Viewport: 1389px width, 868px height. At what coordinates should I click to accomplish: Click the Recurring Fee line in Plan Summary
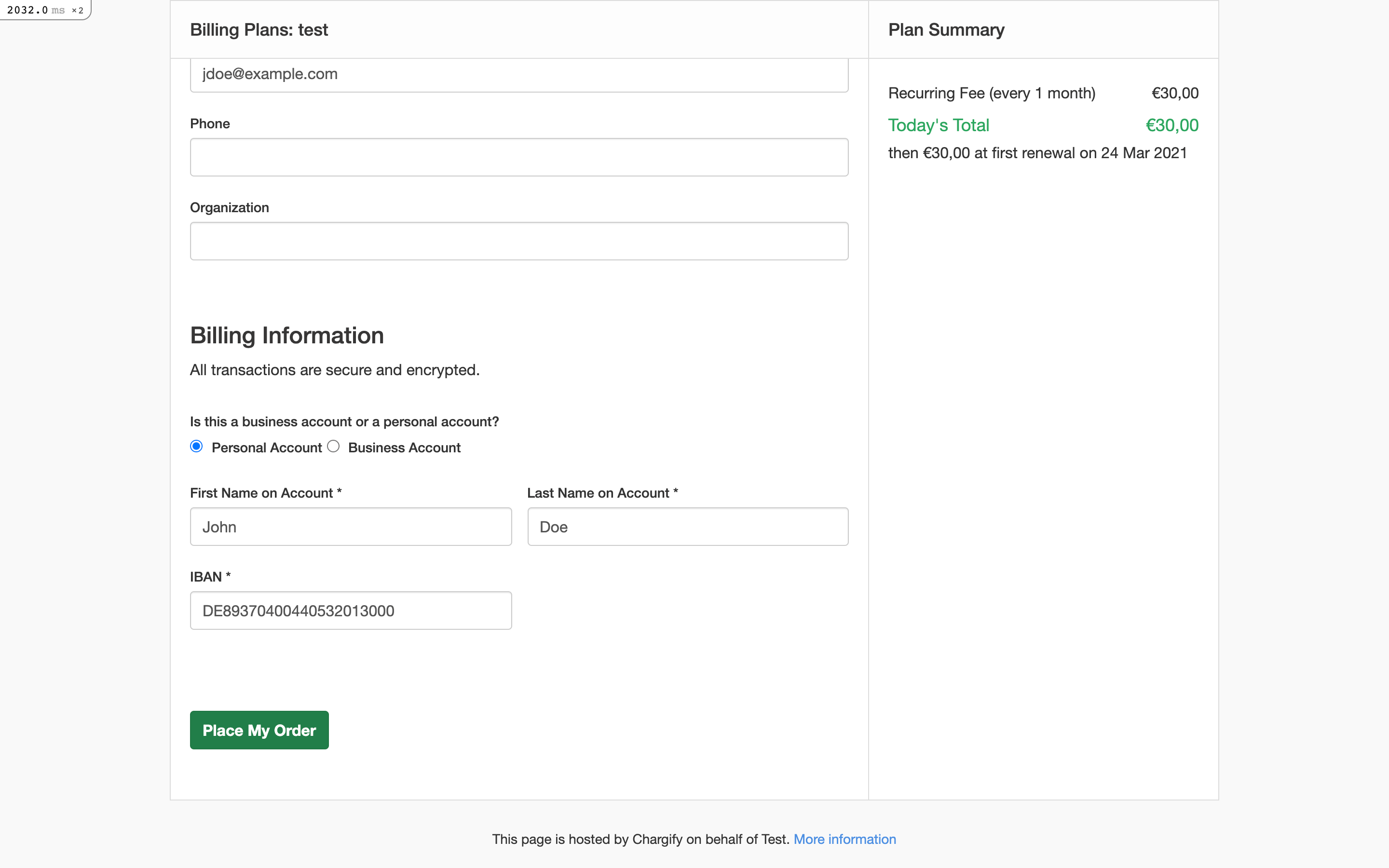[x=992, y=93]
